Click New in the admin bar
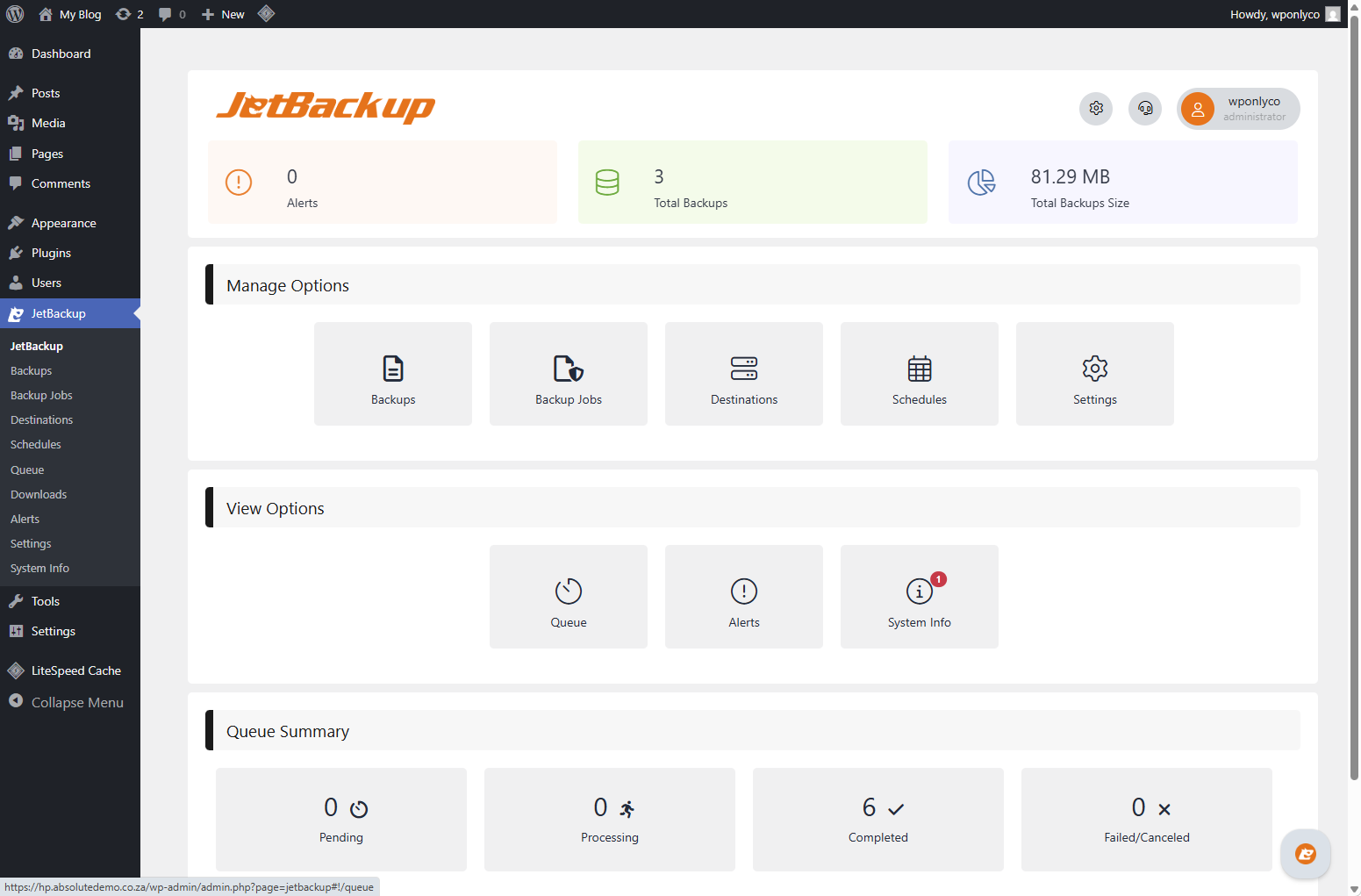 [x=223, y=14]
